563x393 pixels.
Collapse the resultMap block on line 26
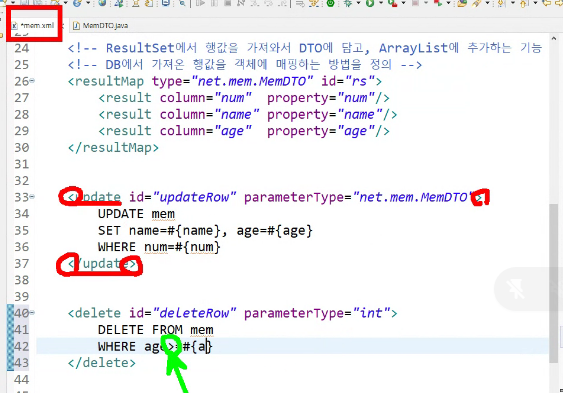[x=32, y=81]
